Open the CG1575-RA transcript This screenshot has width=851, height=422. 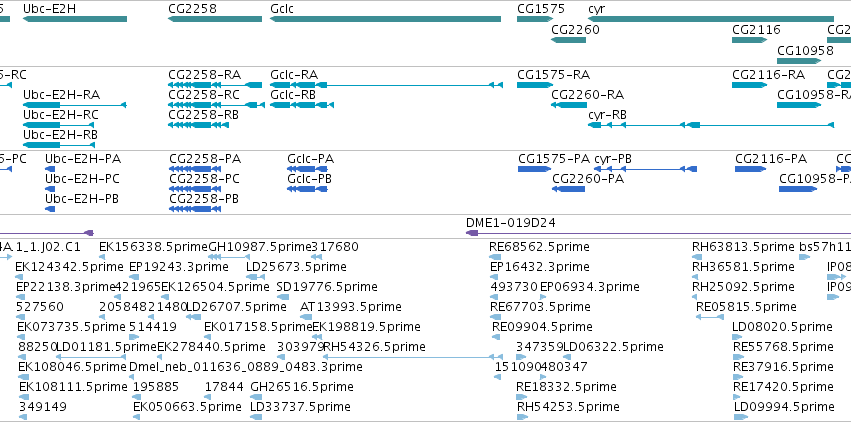click(535, 85)
